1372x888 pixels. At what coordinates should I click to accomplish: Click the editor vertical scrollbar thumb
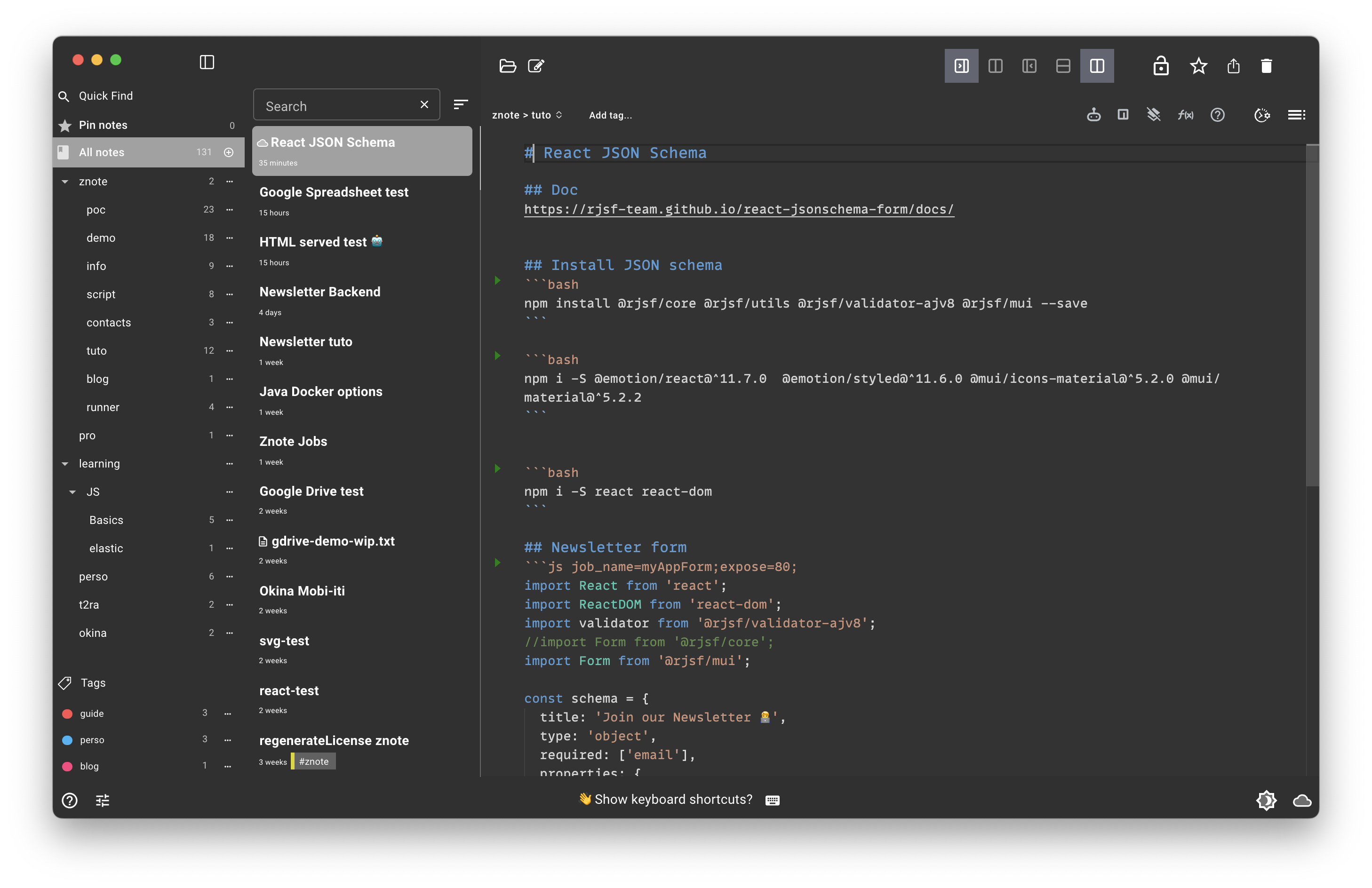click(1312, 316)
